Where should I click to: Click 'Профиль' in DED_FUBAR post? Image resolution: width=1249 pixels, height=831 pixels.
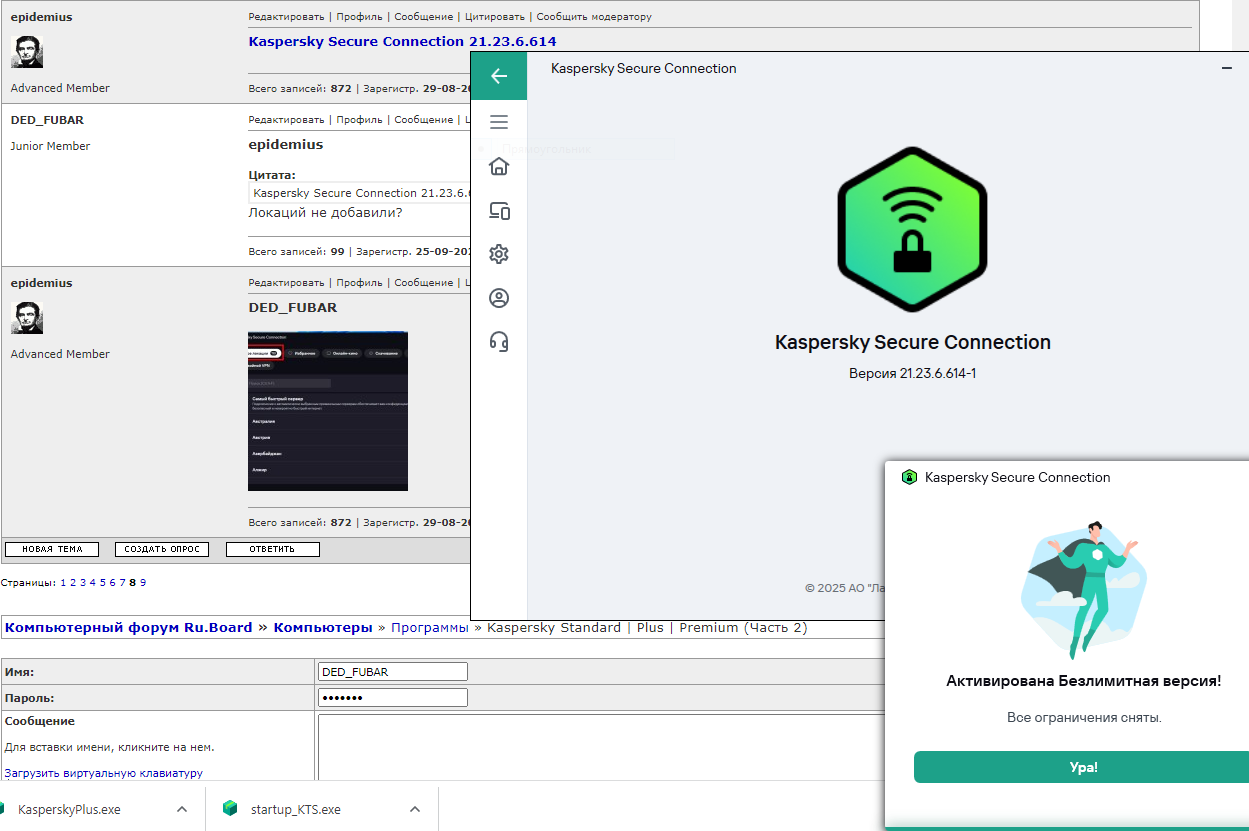(359, 120)
